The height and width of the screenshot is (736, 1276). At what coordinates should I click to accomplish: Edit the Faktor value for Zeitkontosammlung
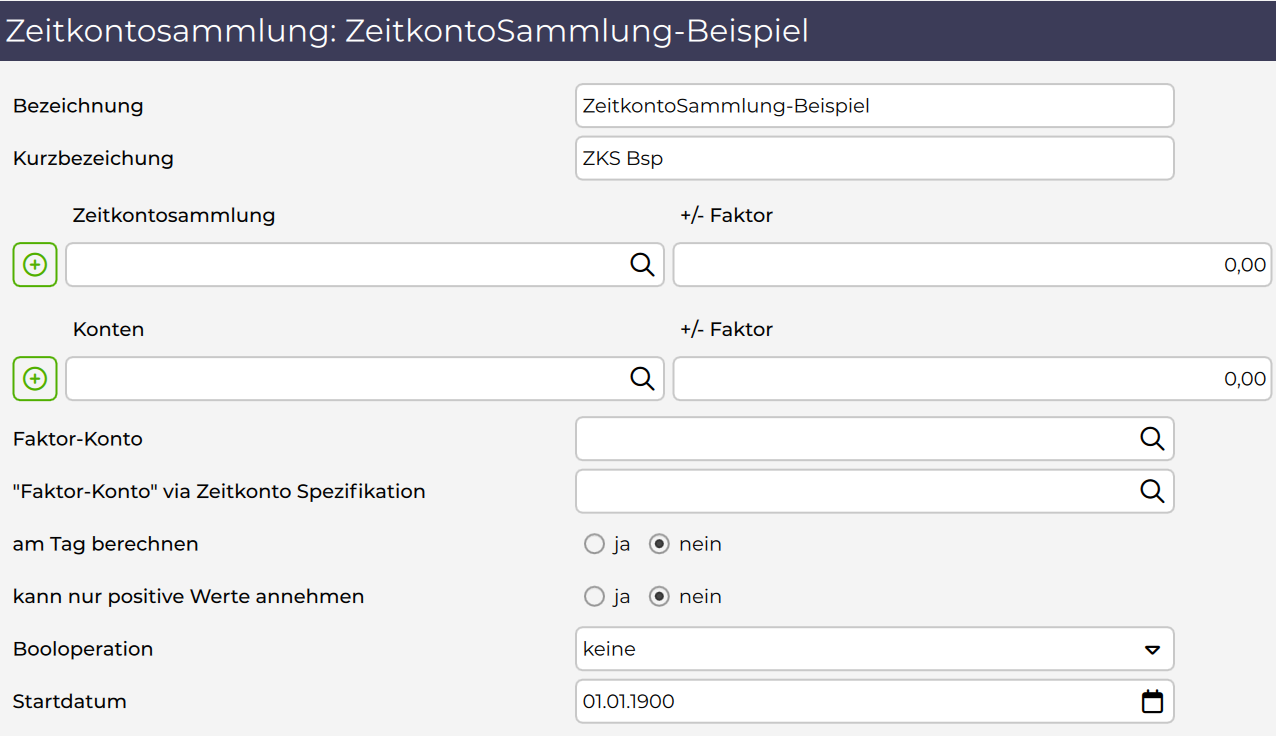(x=970, y=265)
